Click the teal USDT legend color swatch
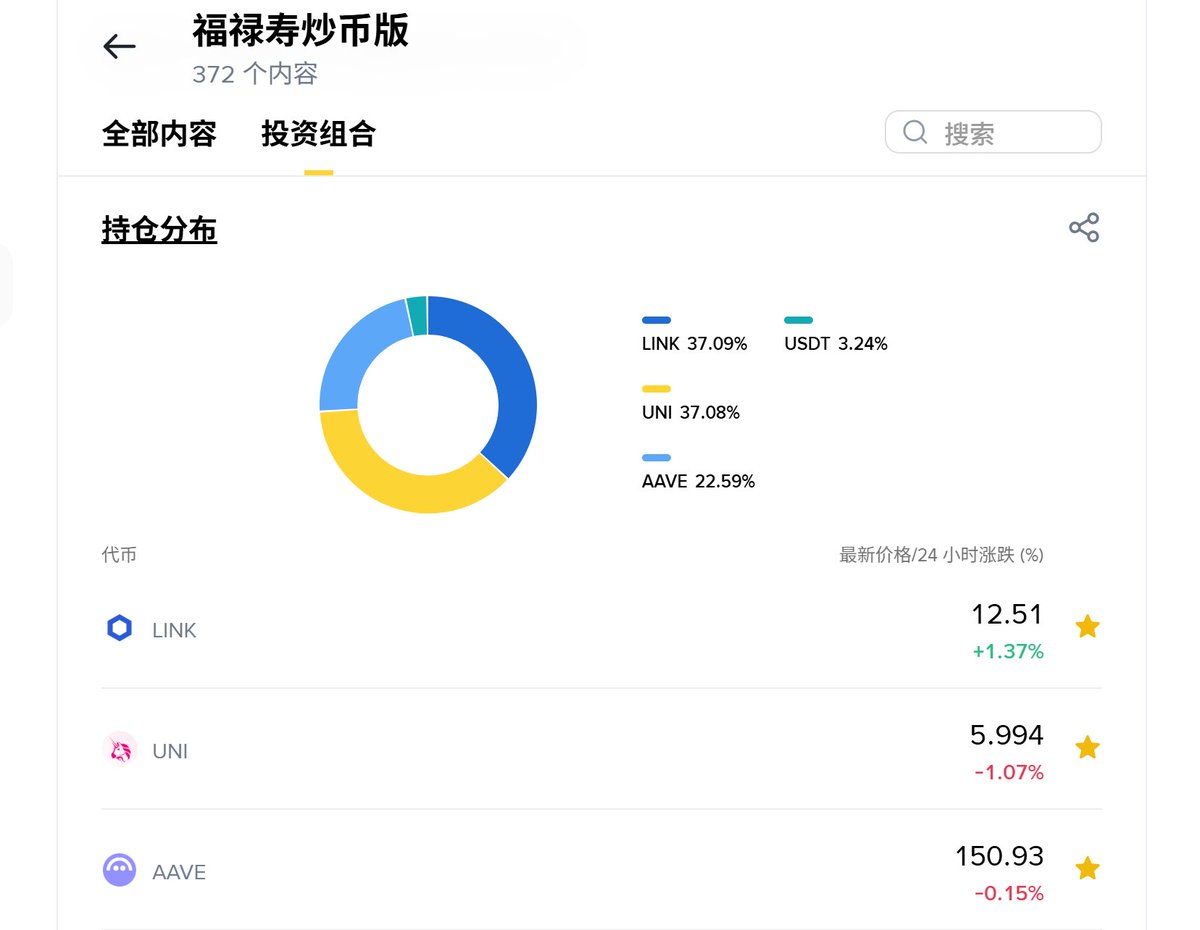Image resolution: width=1200 pixels, height=930 pixels. coord(797,320)
